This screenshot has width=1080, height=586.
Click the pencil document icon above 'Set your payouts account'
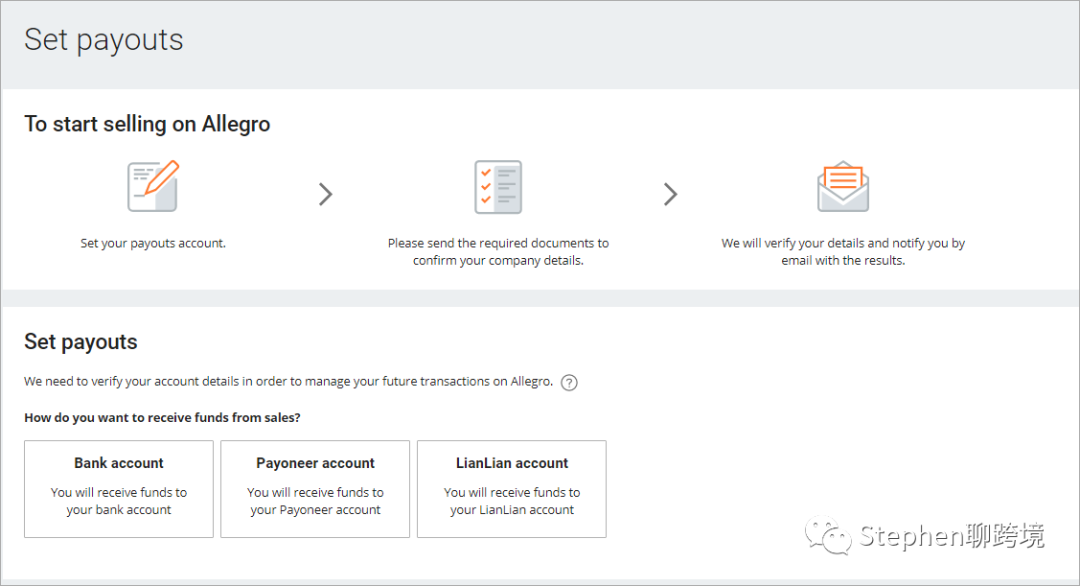click(153, 186)
